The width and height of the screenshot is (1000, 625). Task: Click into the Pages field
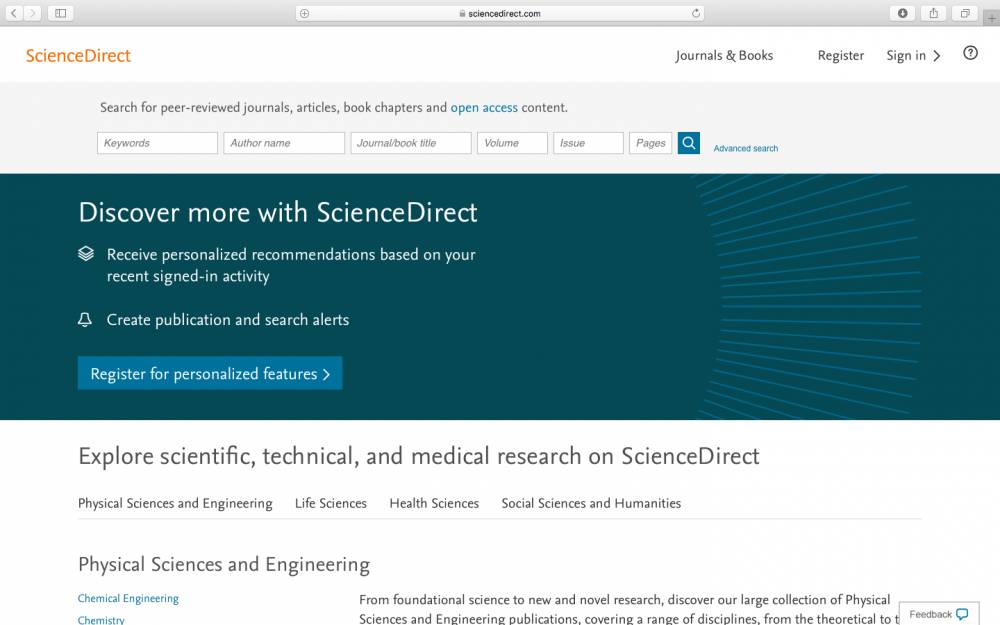click(x=651, y=143)
